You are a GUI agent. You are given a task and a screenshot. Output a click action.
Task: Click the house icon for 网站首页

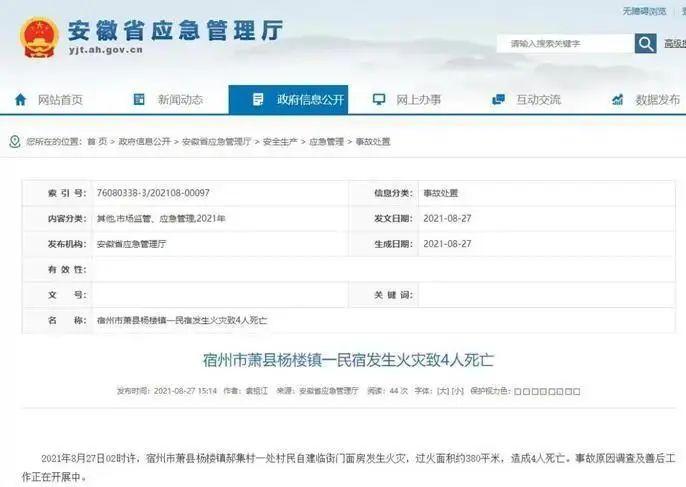pyautogui.click(x=20, y=99)
